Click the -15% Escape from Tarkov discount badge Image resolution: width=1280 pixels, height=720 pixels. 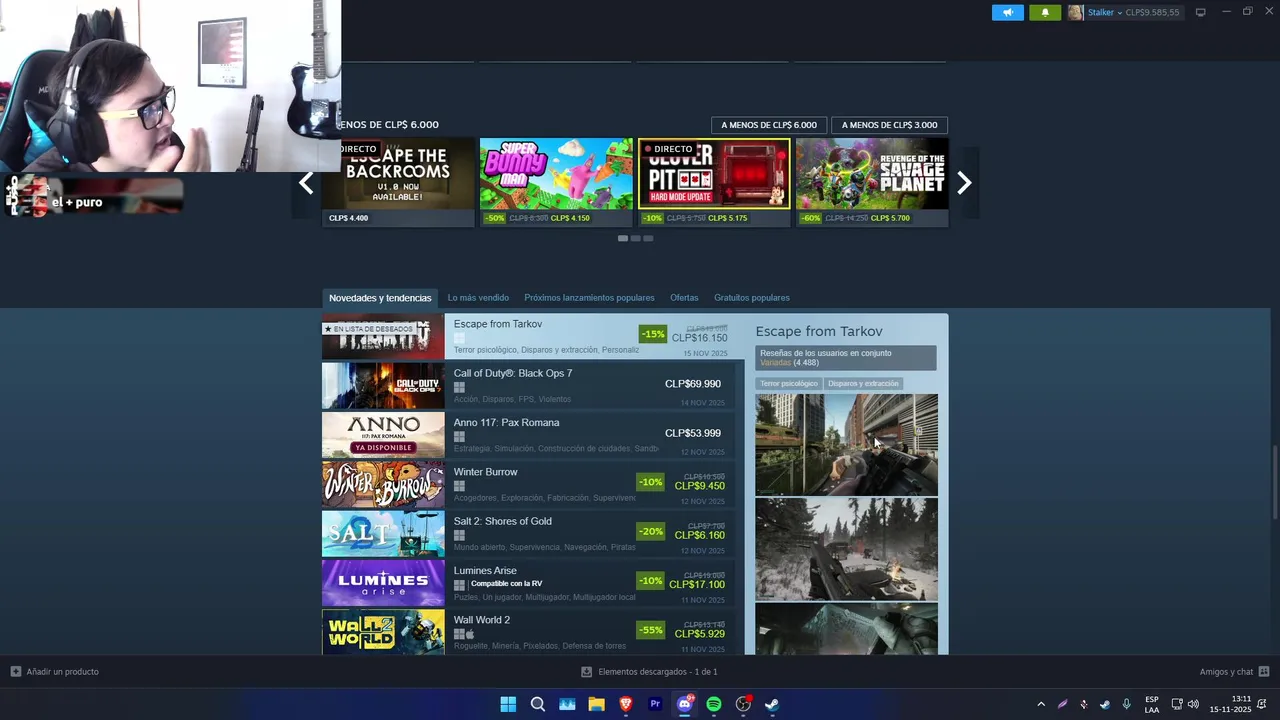coord(653,334)
